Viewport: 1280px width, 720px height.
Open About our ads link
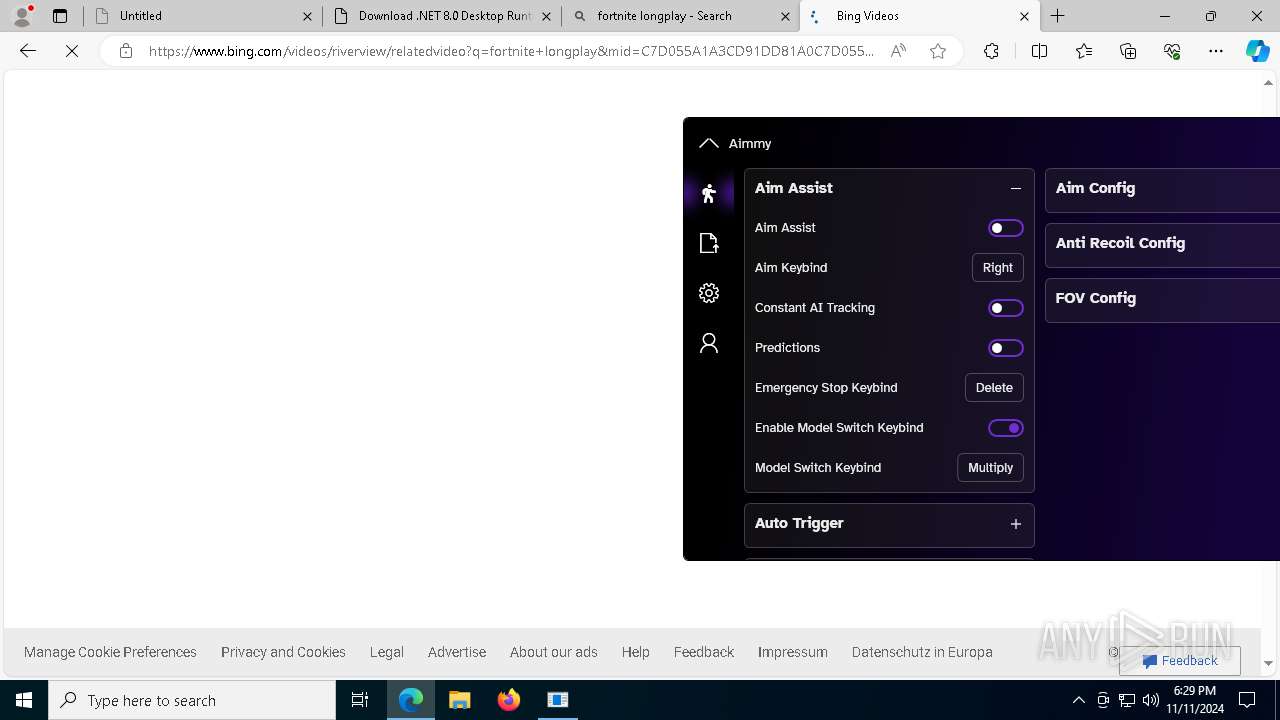554,652
